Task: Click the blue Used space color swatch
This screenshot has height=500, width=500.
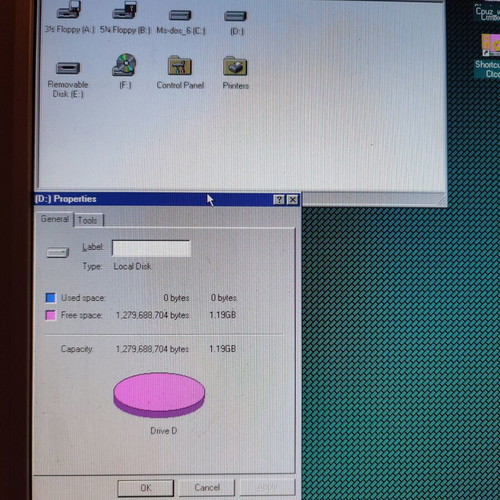Action: click(x=51, y=298)
